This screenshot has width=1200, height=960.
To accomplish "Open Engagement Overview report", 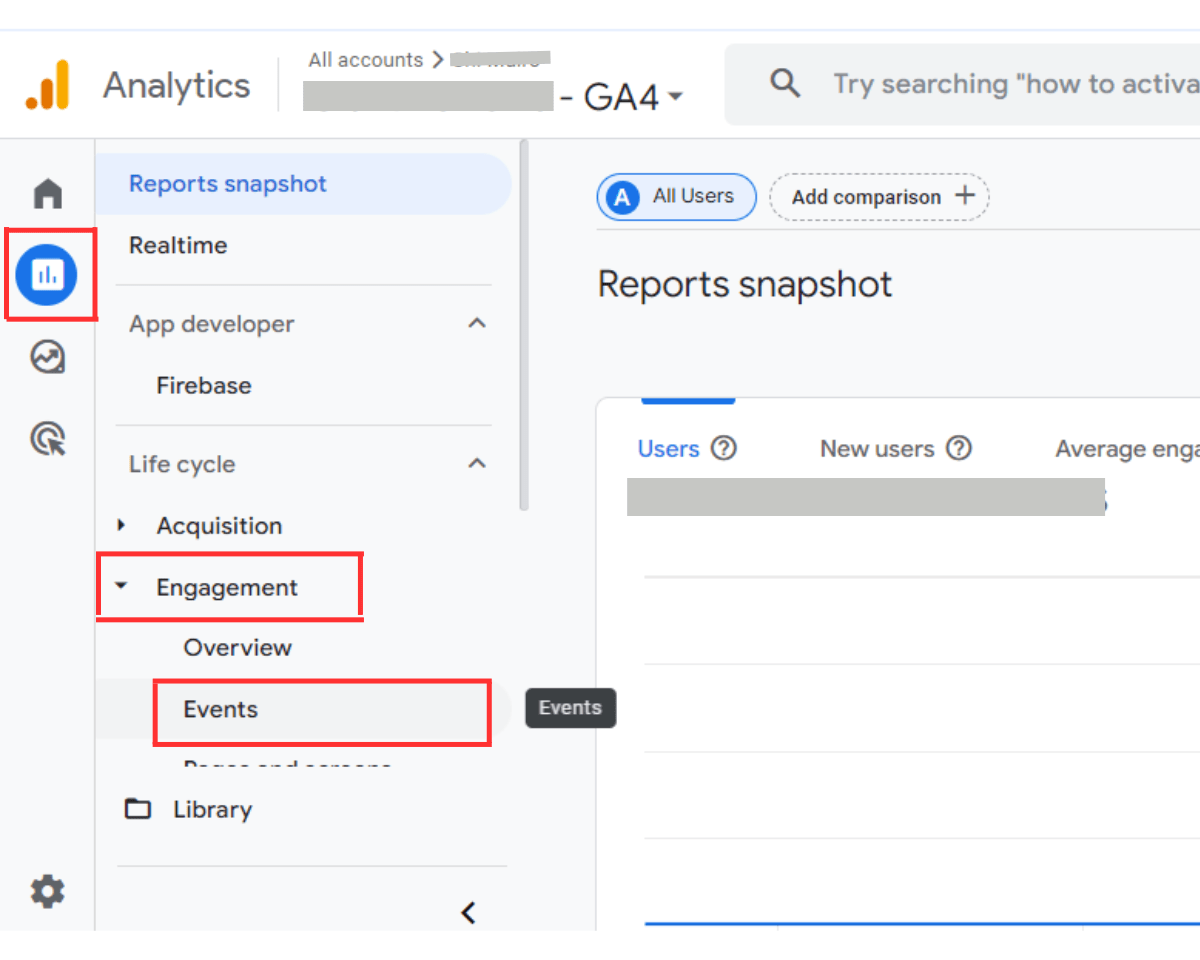I will [238, 647].
